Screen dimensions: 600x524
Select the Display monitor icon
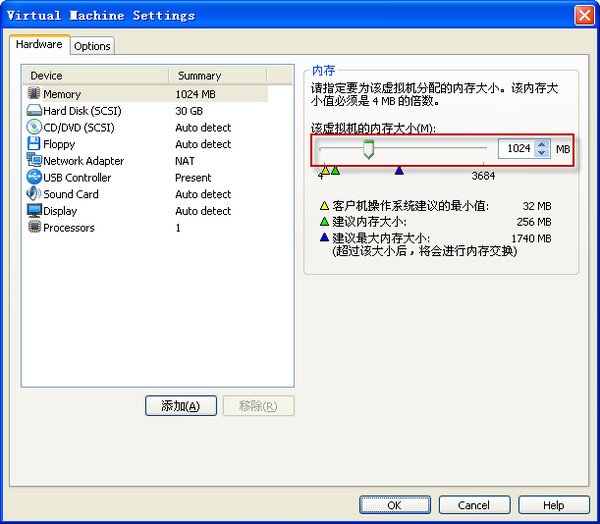tap(34, 210)
